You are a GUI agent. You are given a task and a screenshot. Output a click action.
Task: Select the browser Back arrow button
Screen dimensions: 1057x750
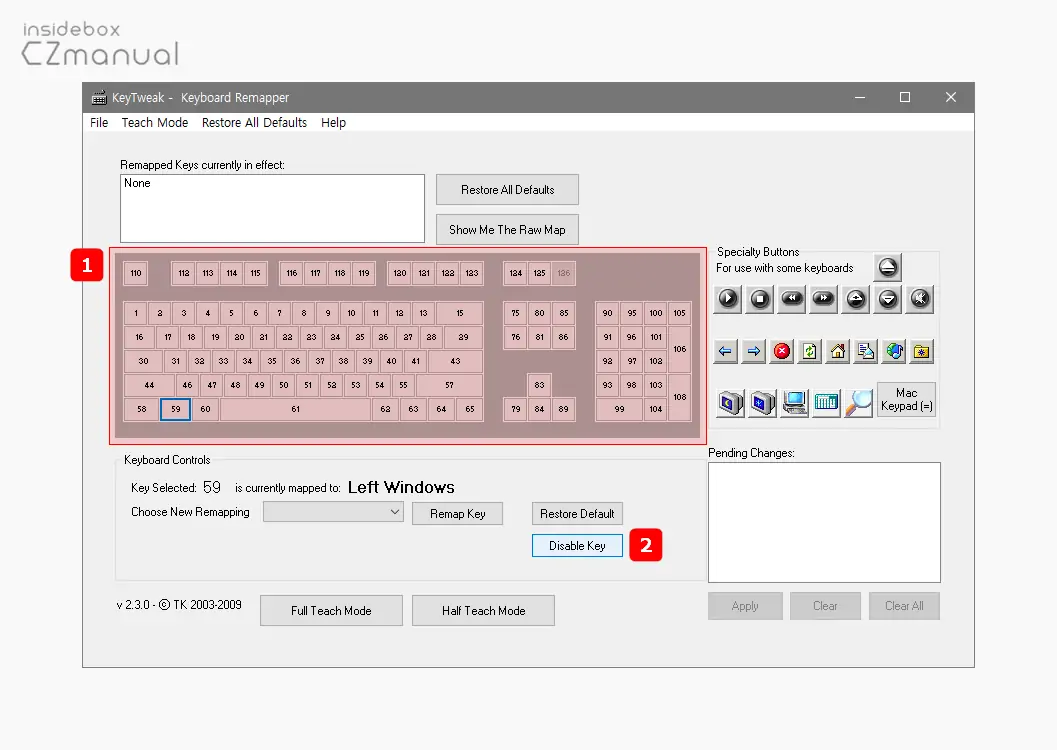click(726, 351)
